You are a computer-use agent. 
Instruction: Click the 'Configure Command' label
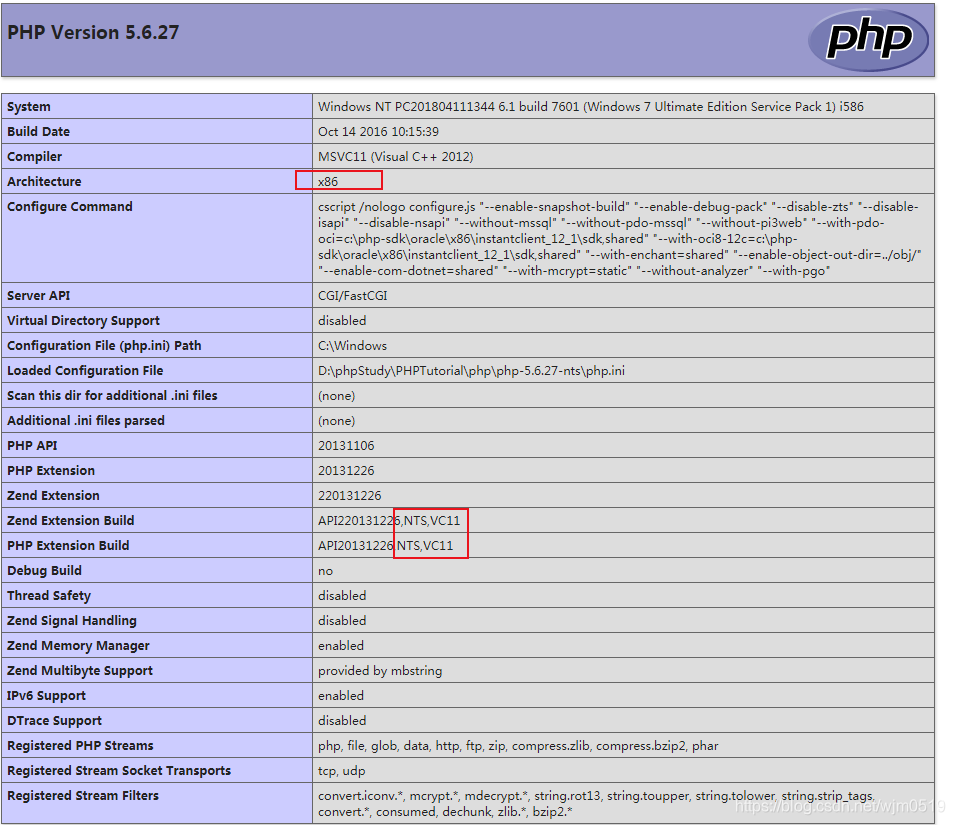click(69, 206)
